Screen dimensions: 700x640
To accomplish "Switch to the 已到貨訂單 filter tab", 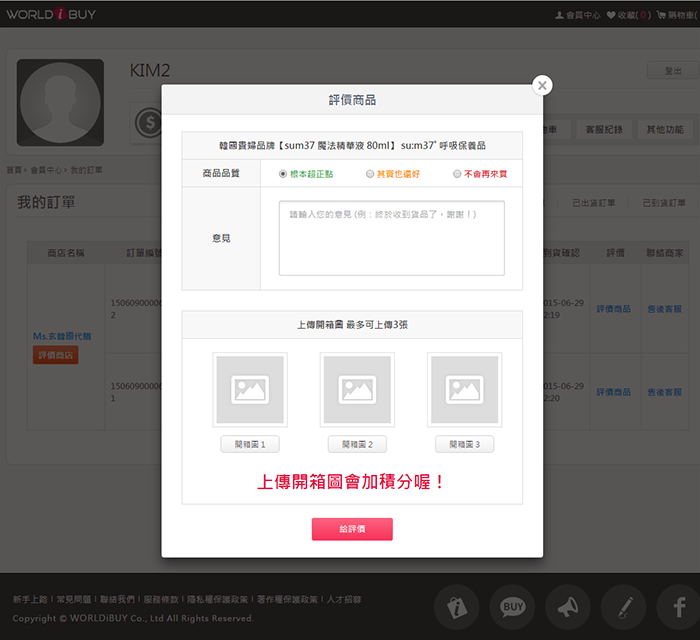I will pos(664,203).
